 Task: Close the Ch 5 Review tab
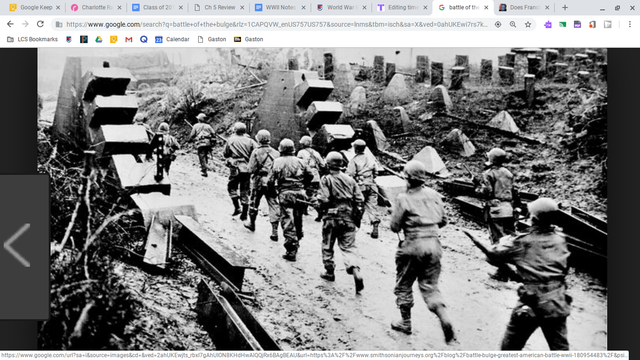pyautogui.click(x=242, y=7)
